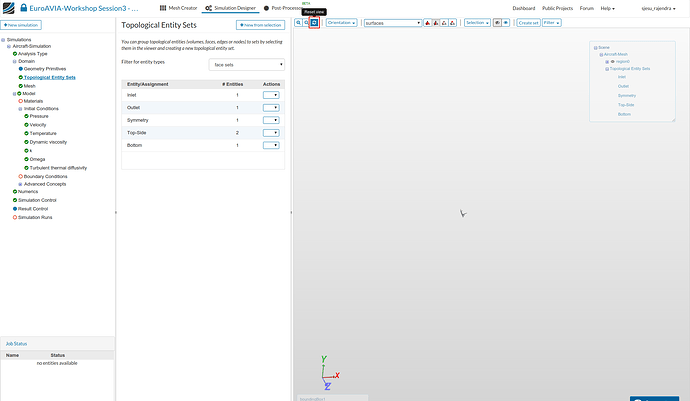
Task: Open Actions dropdown for Top-Side row
Action: coord(271,133)
